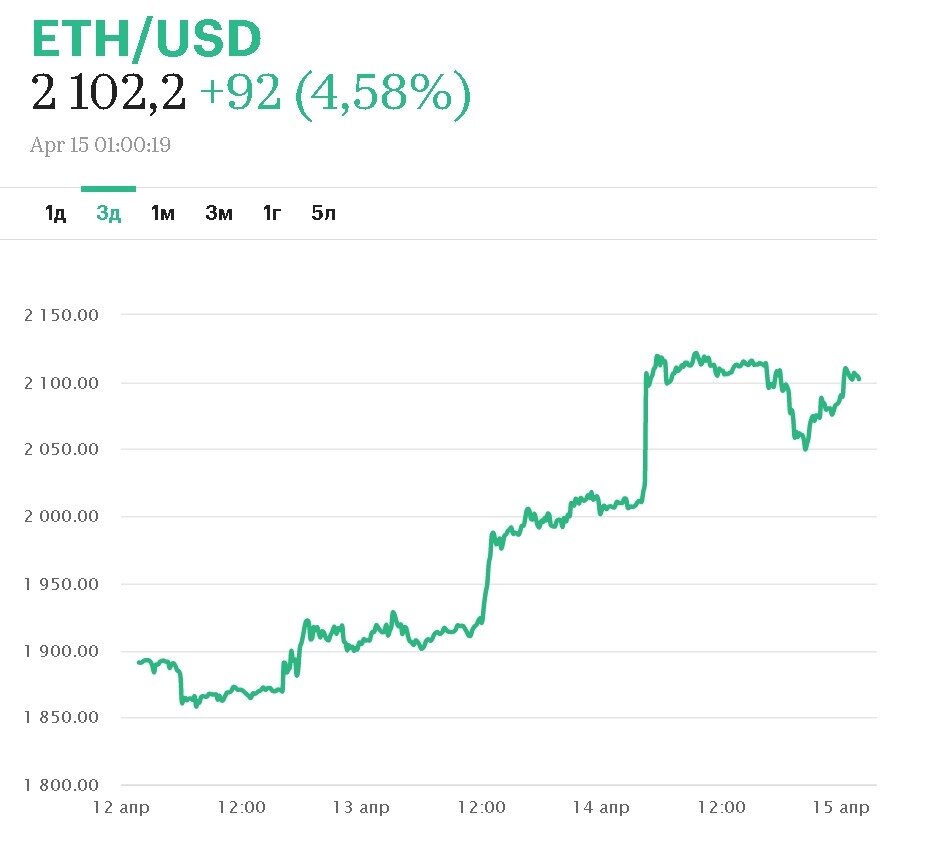Screen dimensions: 929x845
Task: Click the 2 150.00 y-axis label
Action: tap(62, 315)
